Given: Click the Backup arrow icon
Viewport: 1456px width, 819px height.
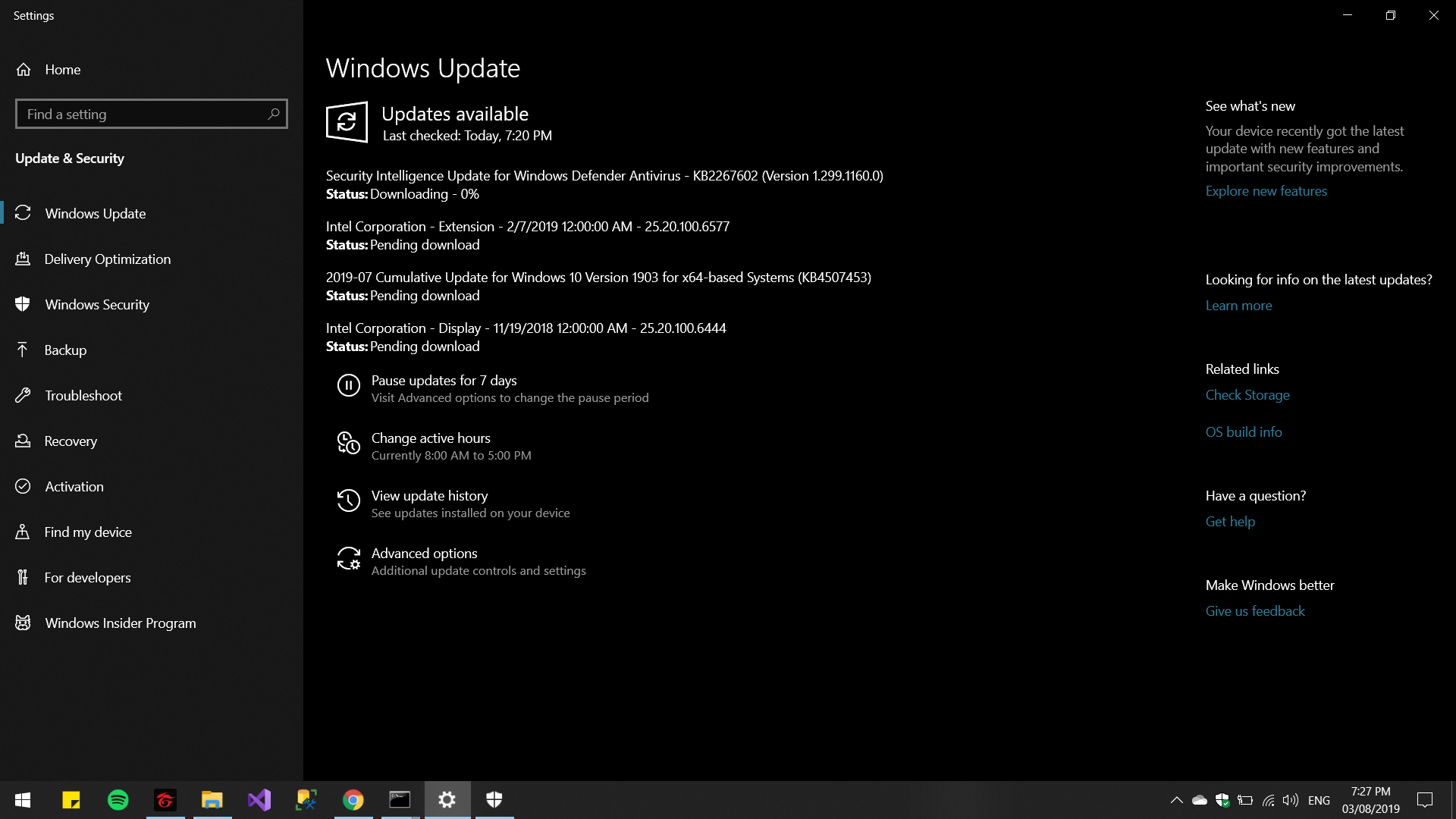Looking at the screenshot, I should point(23,350).
